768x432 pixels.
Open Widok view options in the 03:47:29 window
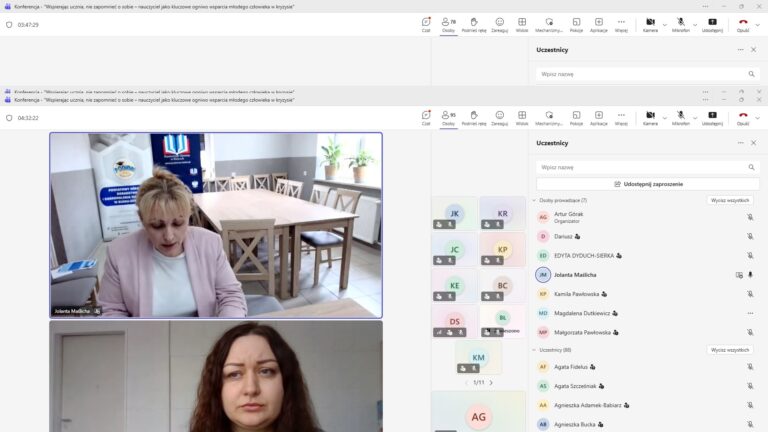[522, 25]
